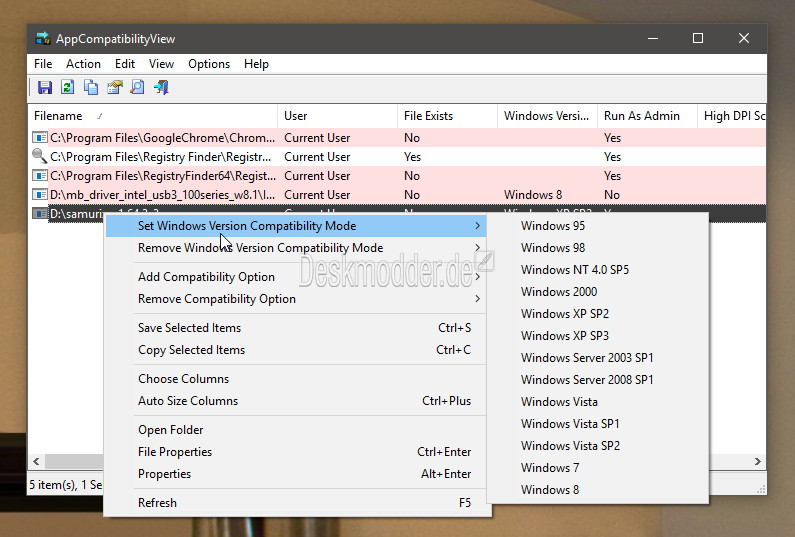Viewport: 795px width, 537px height.
Task: Expand Add Compatibility Option submenu arrow
Action: (477, 276)
